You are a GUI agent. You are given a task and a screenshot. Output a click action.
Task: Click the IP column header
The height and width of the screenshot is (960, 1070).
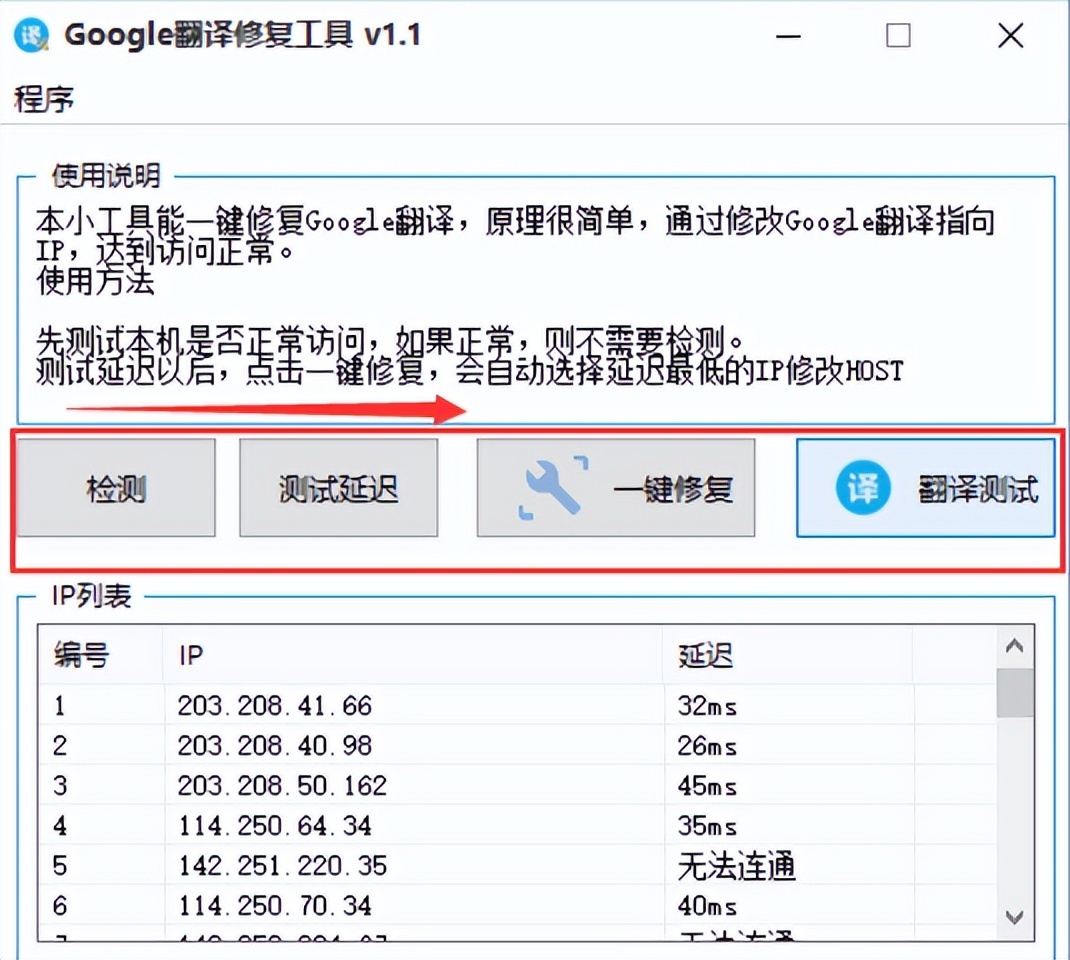click(x=413, y=655)
